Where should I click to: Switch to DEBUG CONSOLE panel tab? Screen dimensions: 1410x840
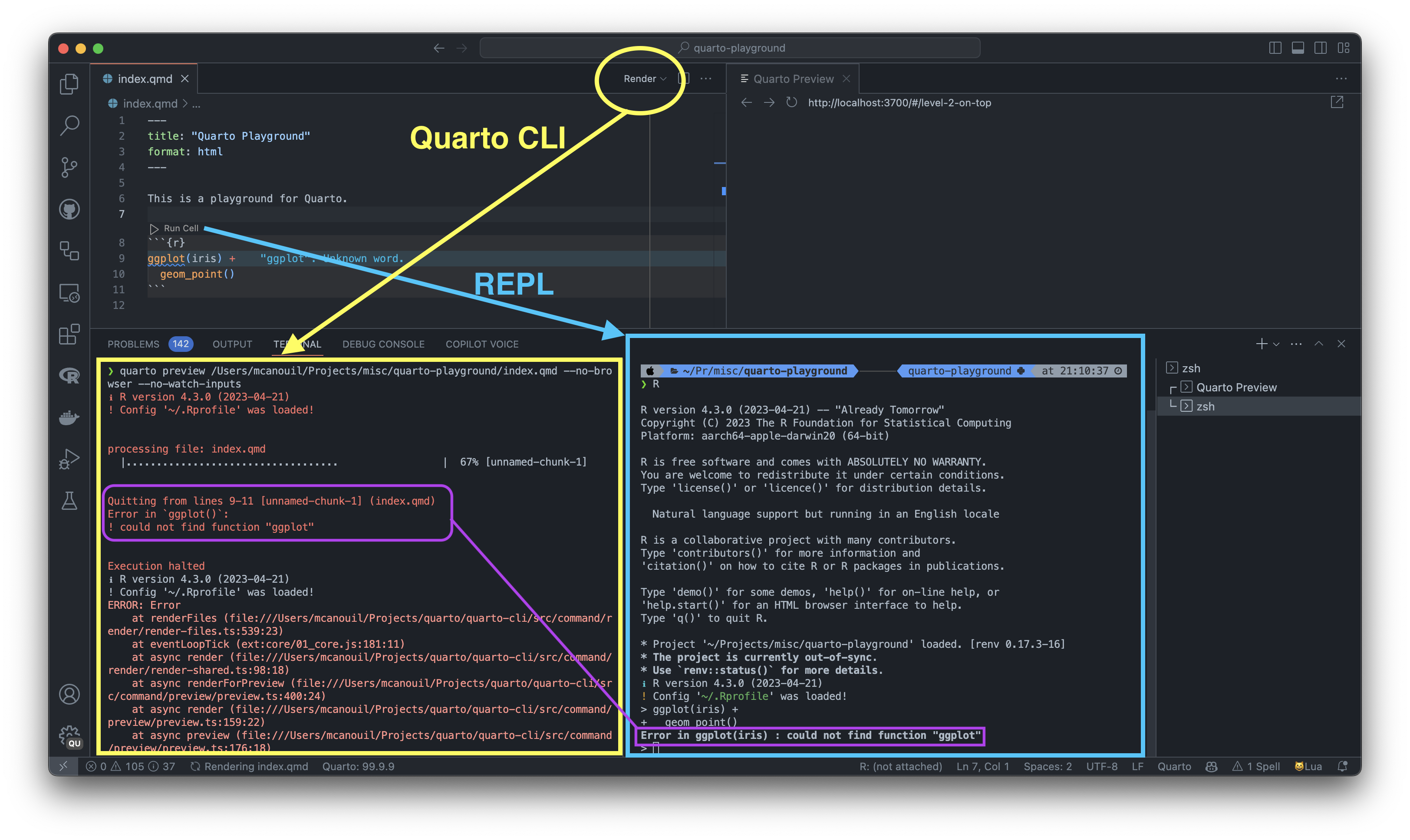coord(383,344)
